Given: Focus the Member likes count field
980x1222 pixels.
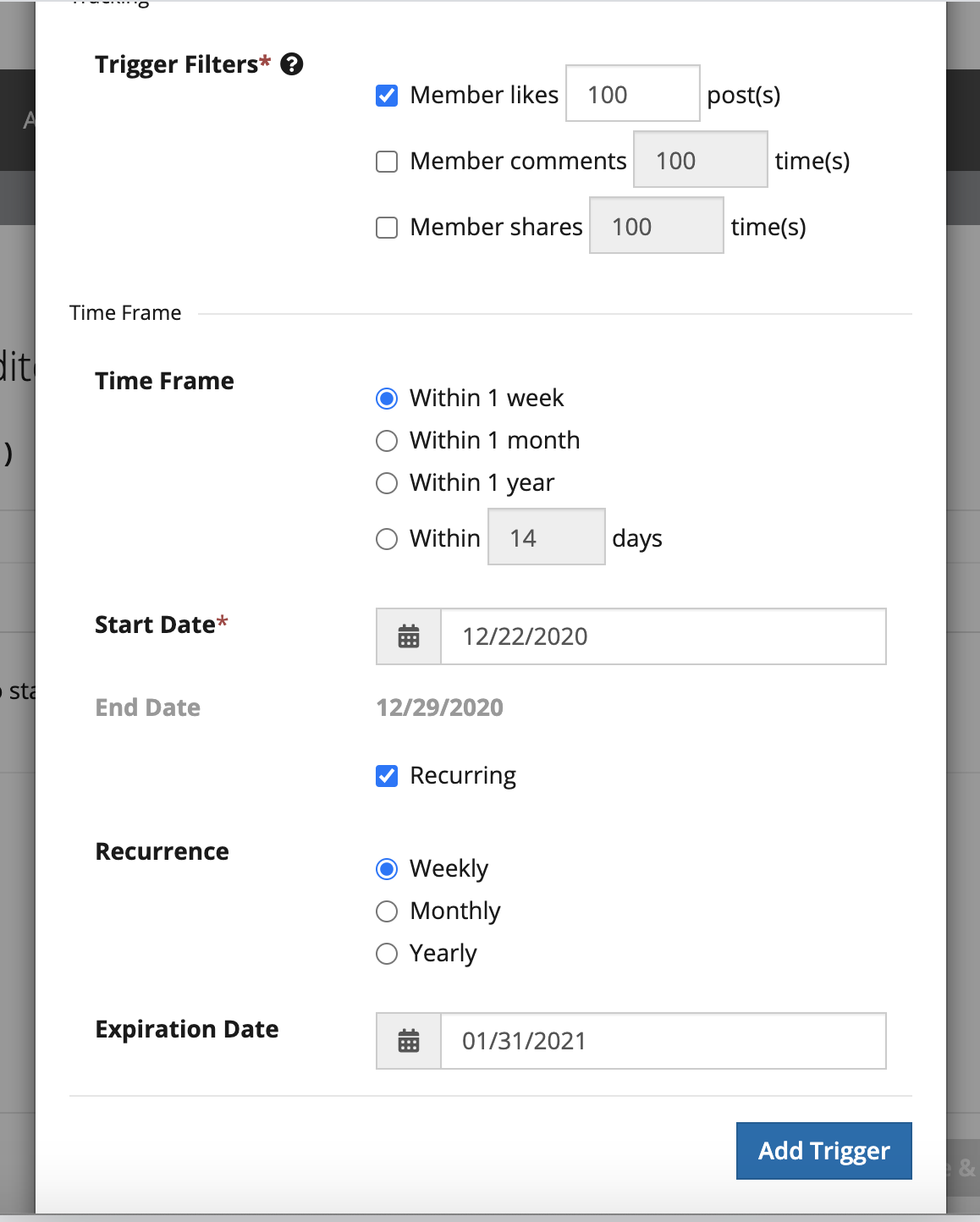Looking at the screenshot, I should (x=633, y=93).
